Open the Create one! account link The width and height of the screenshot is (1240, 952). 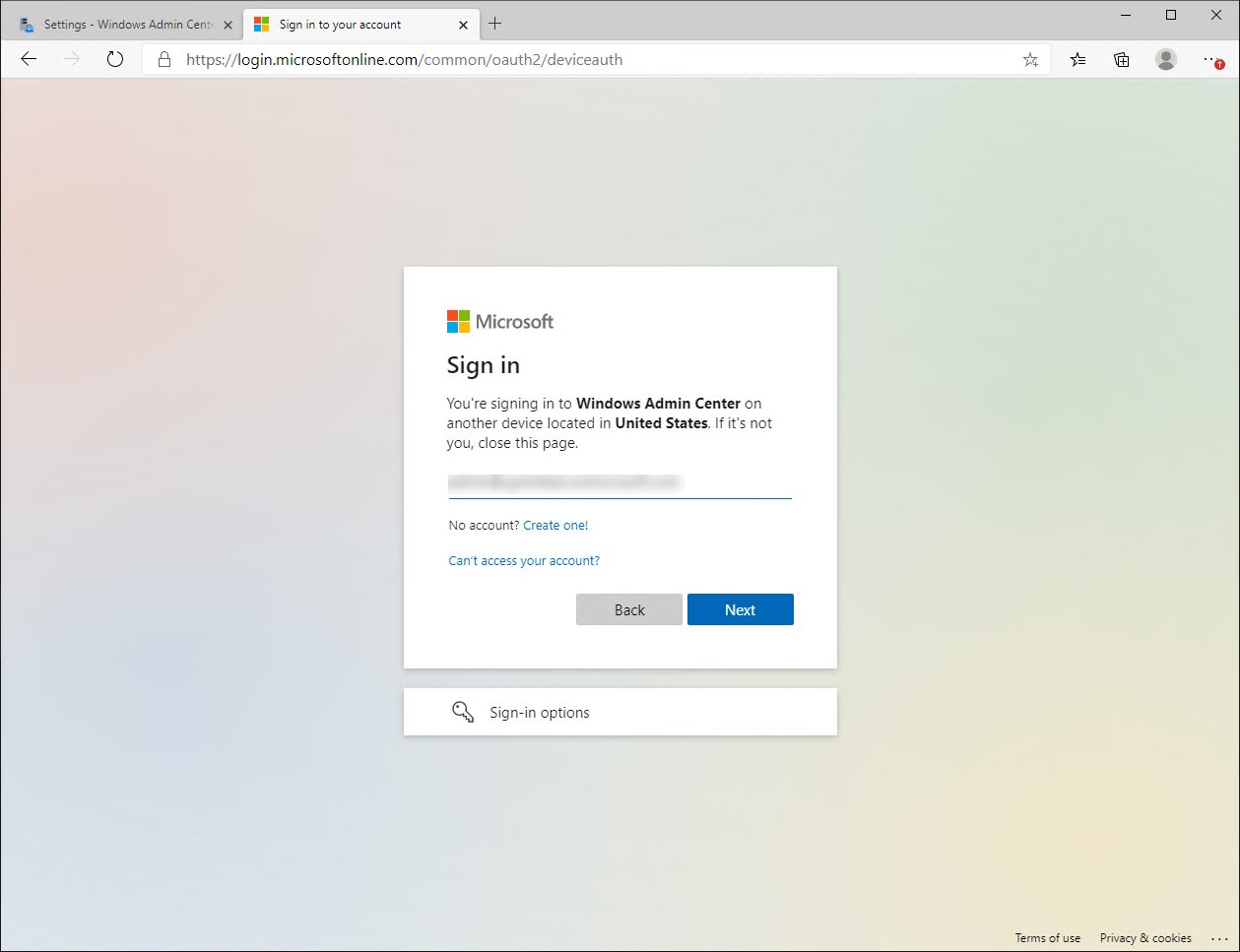(555, 525)
